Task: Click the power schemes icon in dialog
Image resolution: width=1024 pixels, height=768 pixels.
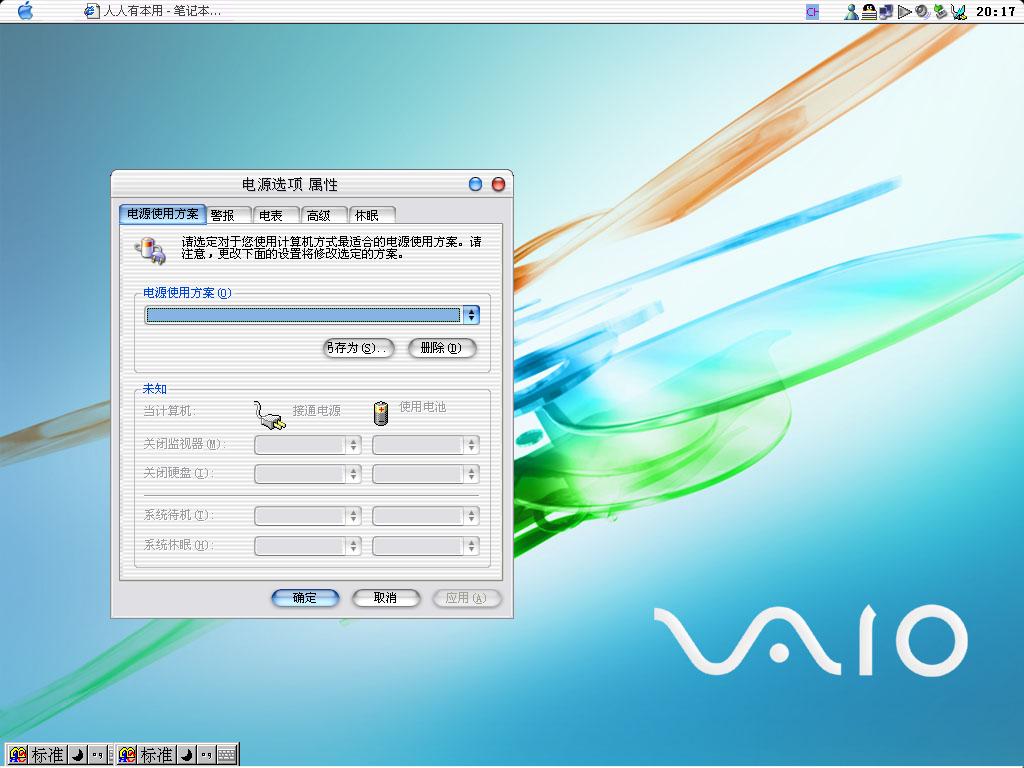Action: [x=150, y=251]
